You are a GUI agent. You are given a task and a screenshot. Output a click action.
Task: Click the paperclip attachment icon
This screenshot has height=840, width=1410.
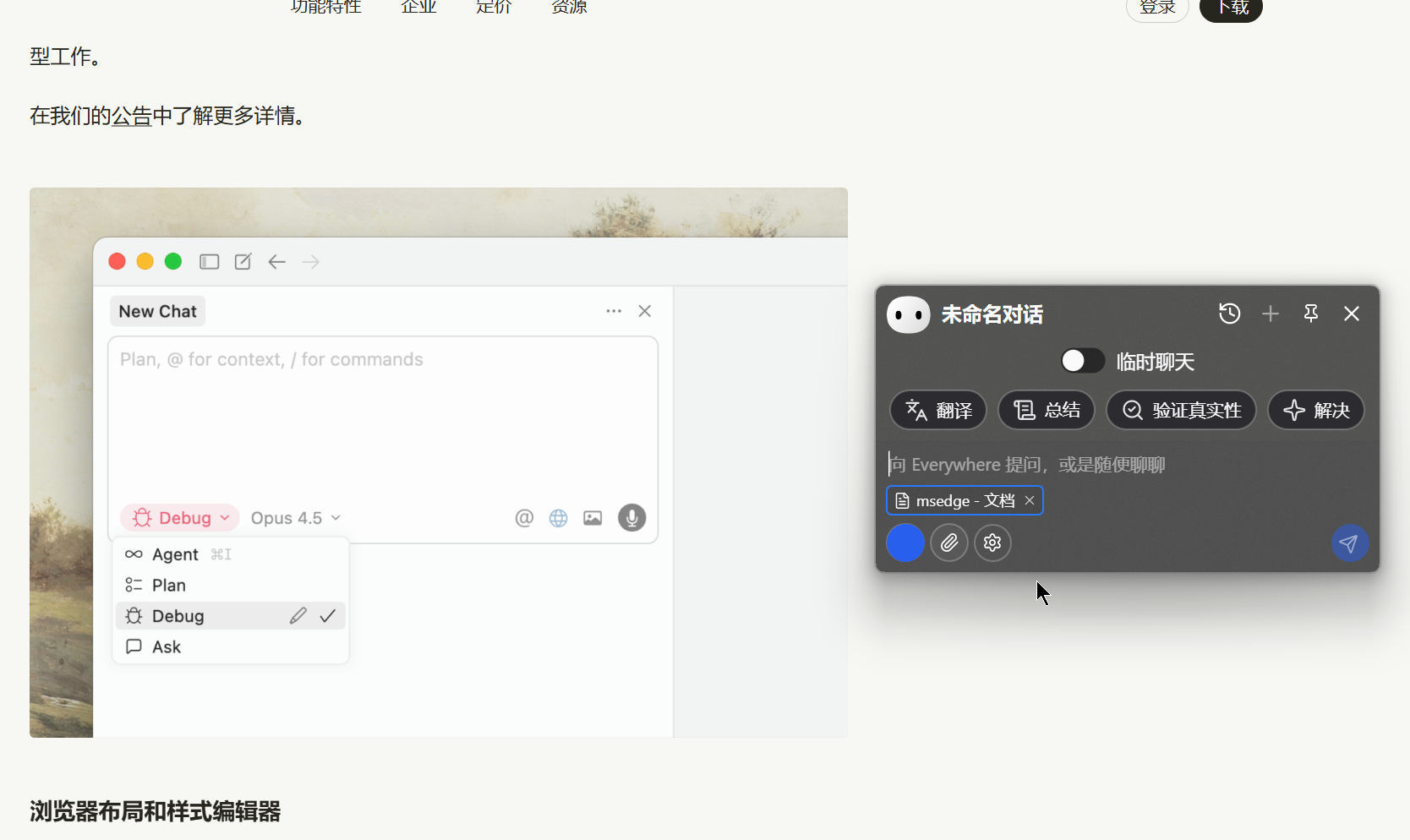pos(949,543)
